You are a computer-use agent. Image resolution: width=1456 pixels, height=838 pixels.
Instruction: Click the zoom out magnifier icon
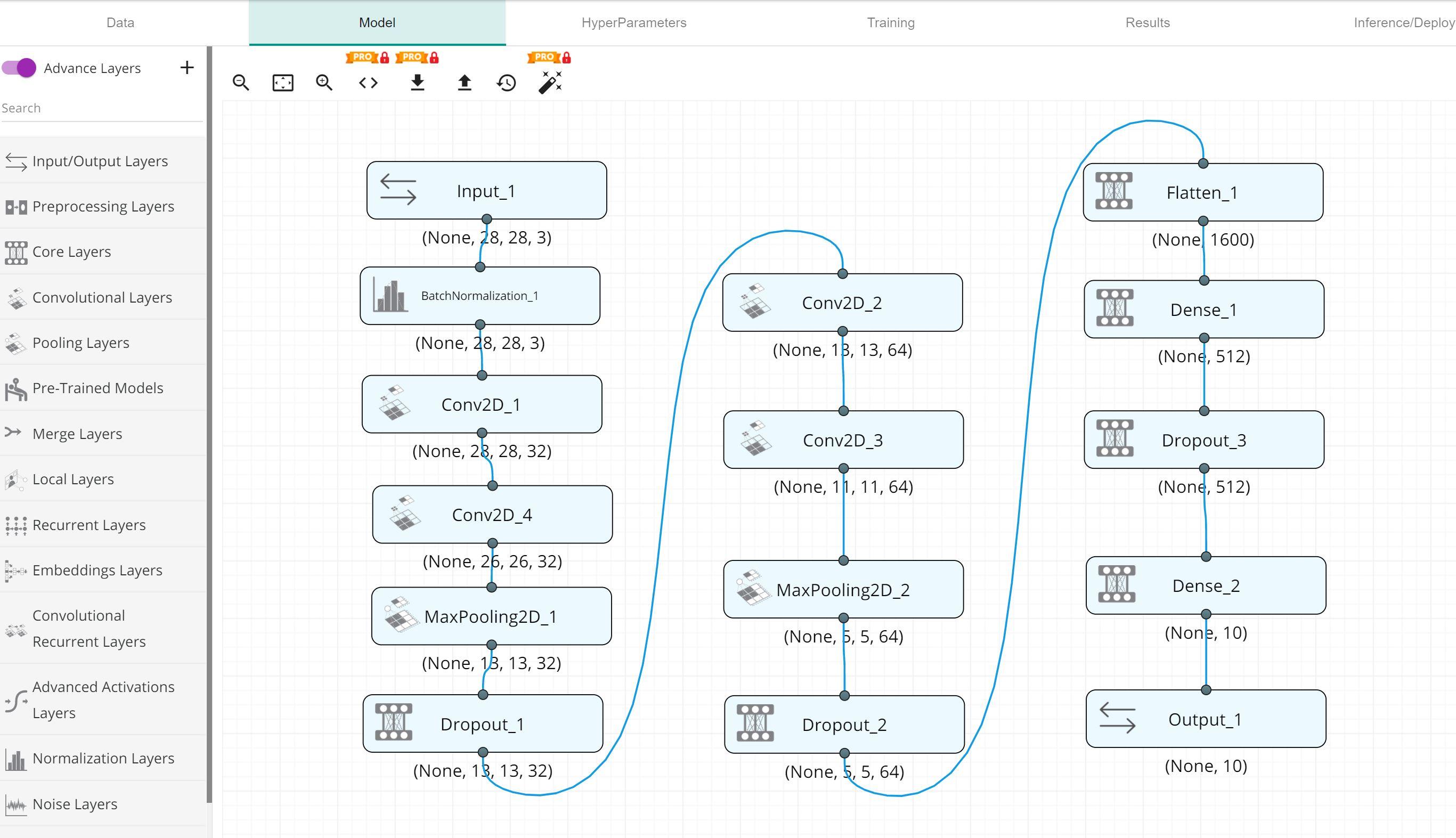(241, 83)
